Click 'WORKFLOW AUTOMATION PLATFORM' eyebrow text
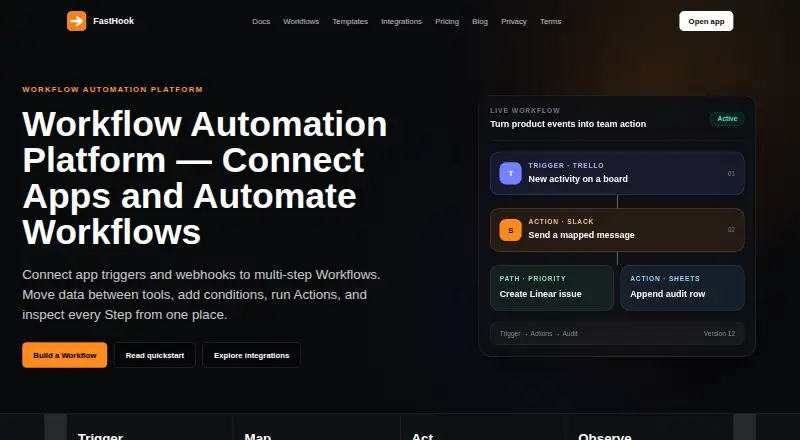This screenshot has height=440, width=800. click(x=113, y=89)
